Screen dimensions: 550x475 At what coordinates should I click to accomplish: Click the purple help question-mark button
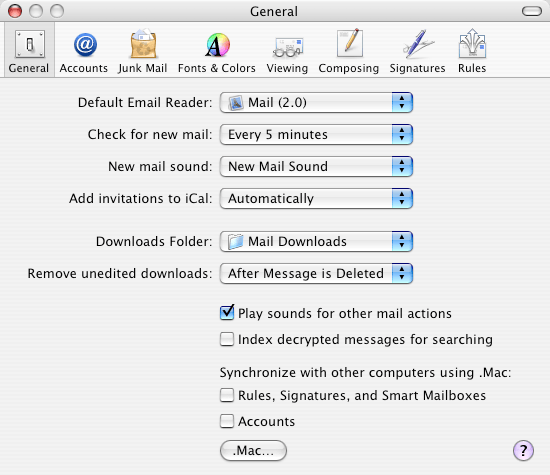tap(523, 450)
